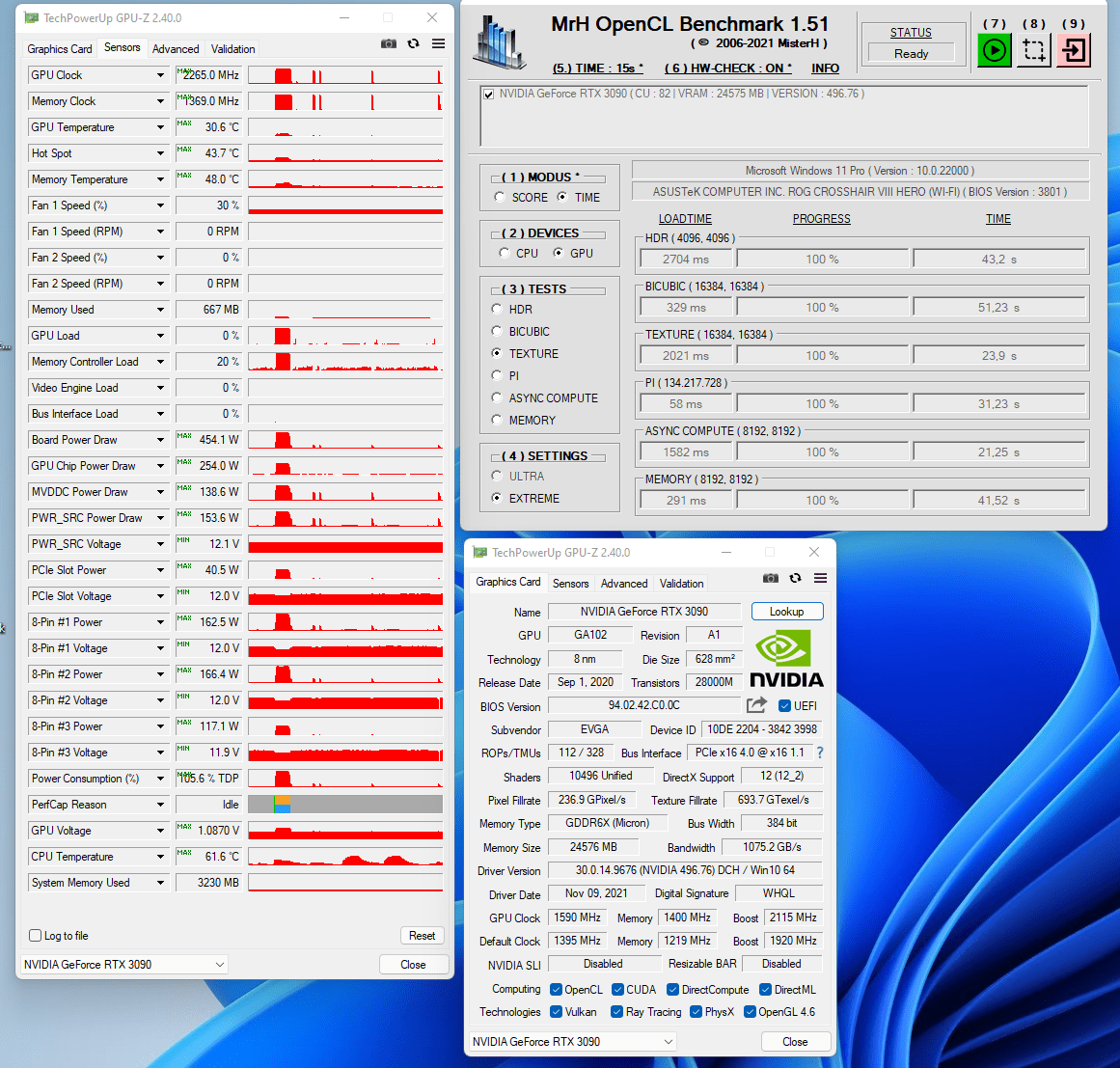The height and width of the screenshot is (1068, 1120).
Task: Open the CPU Temperature sensor dropdown
Action: (160, 857)
